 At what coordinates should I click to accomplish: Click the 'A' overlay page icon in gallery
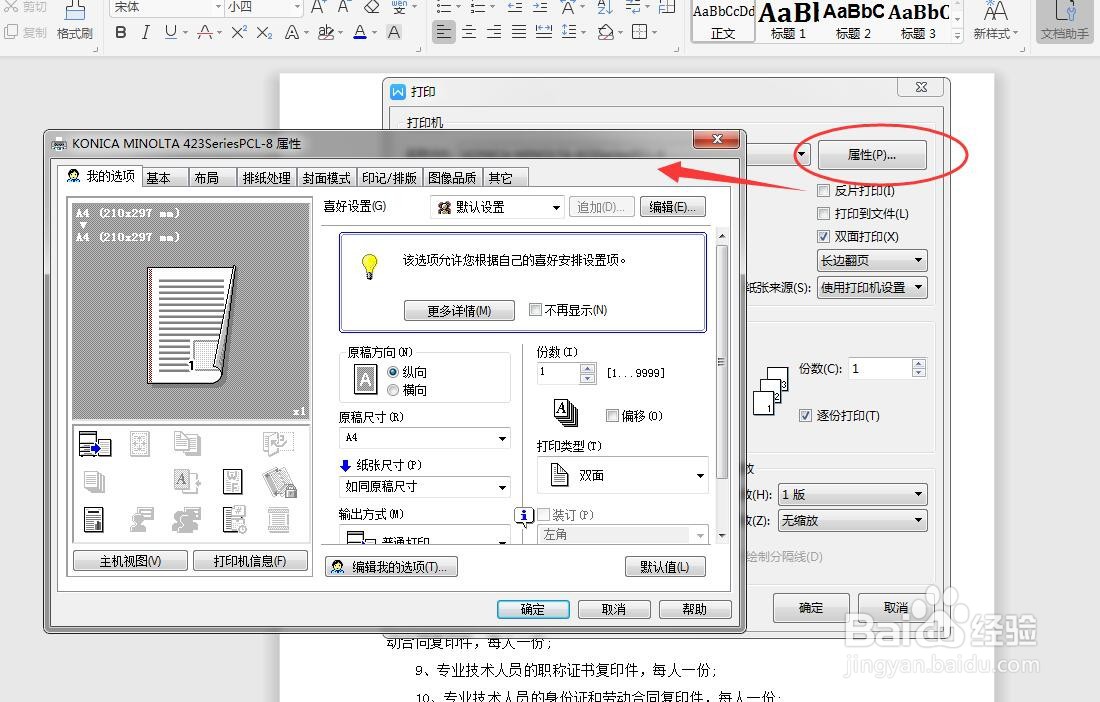coord(183,481)
